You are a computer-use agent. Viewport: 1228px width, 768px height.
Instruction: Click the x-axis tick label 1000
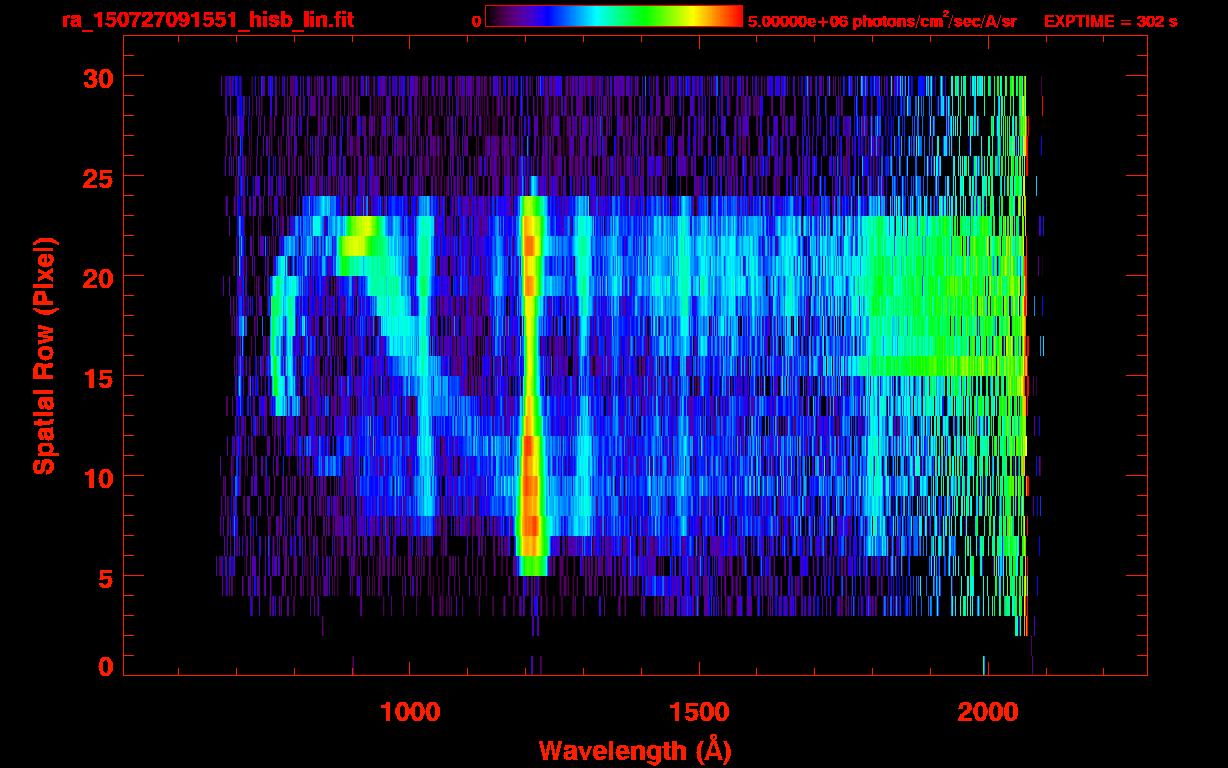tap(410, 712)
